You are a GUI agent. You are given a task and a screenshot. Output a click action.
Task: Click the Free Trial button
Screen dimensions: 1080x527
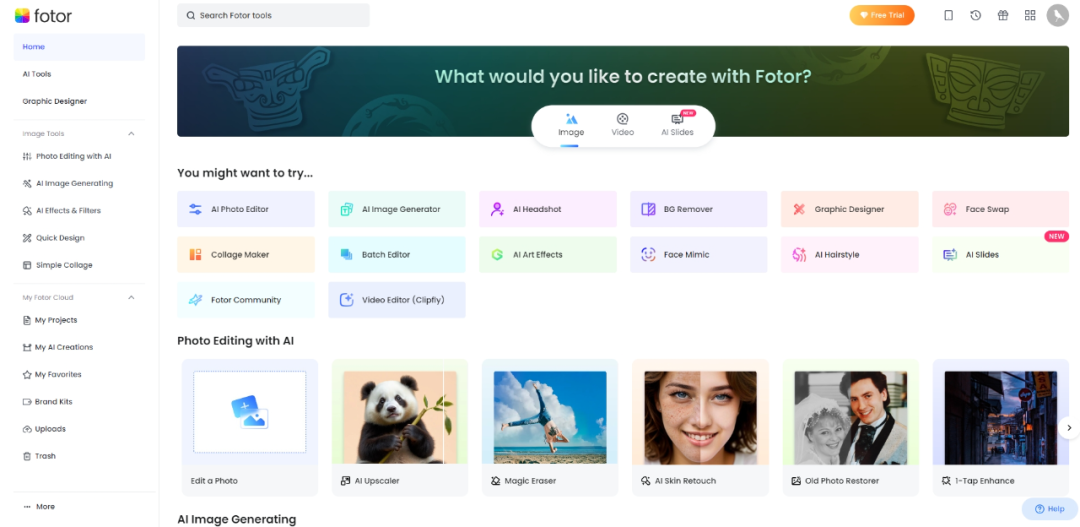tap(882, 15)
